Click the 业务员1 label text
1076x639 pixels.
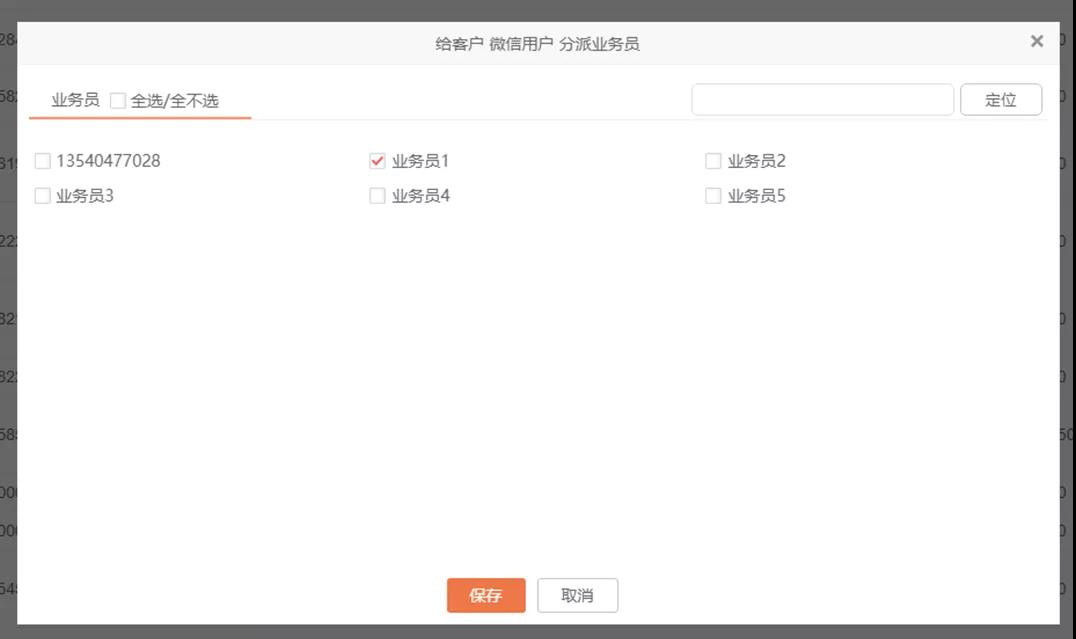(421, 161)
